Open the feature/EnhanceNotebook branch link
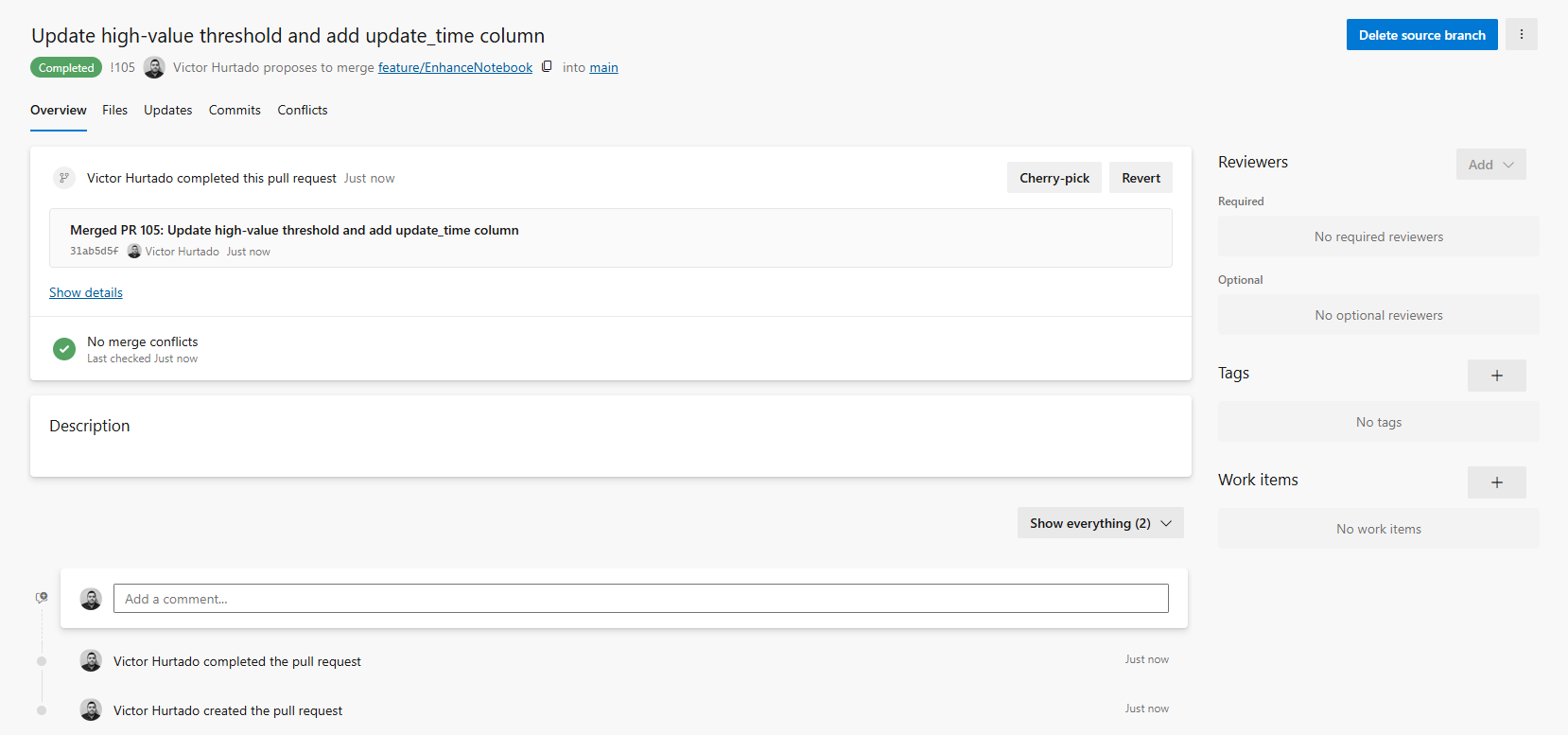The image size is (1568, 735). coord(455,68)
